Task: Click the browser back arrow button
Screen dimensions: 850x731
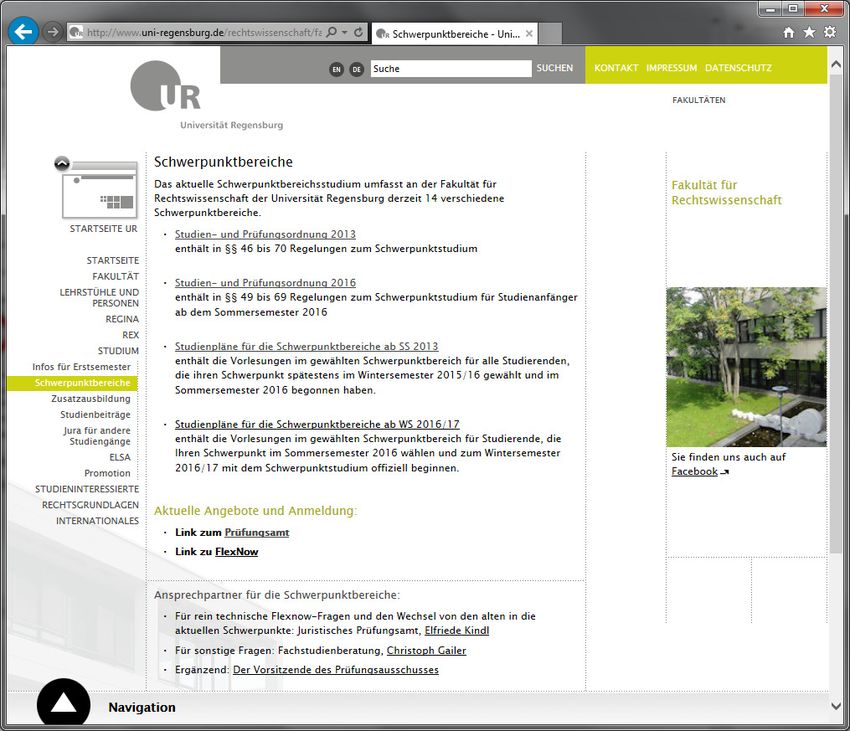Action: 22,32
